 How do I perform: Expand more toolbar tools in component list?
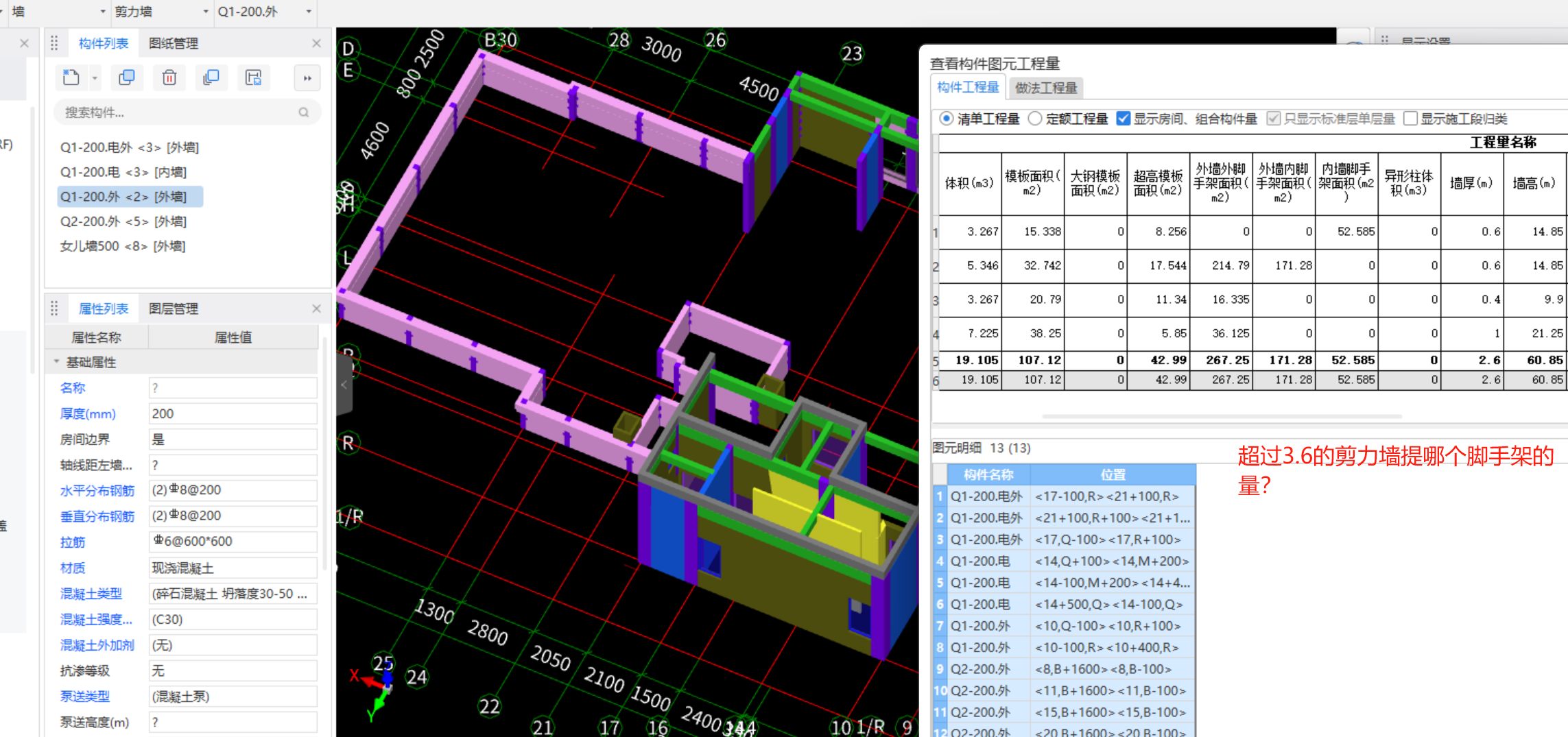coord(307,78)
